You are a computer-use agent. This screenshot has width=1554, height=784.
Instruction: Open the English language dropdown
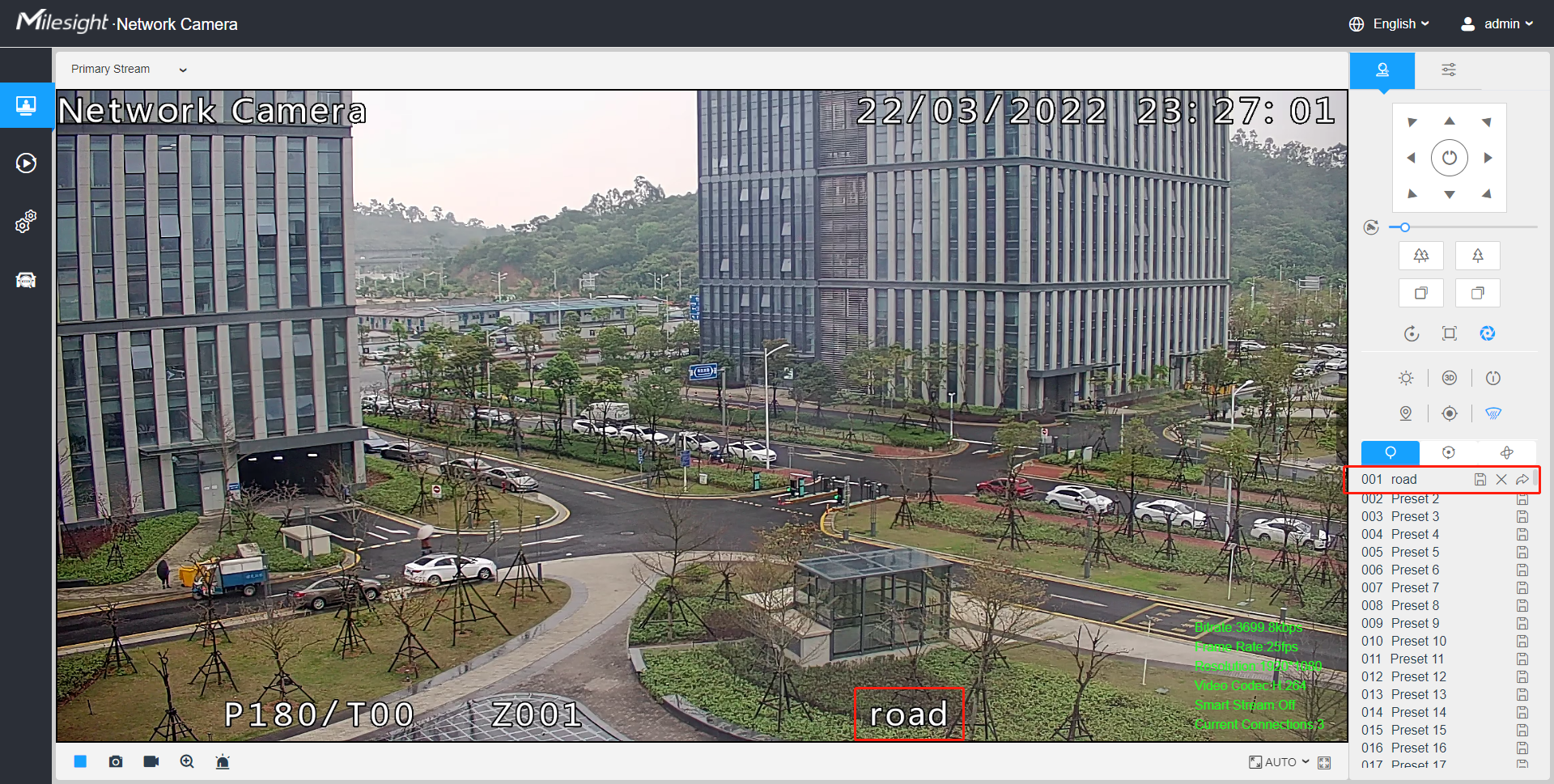pos(1390,24)
